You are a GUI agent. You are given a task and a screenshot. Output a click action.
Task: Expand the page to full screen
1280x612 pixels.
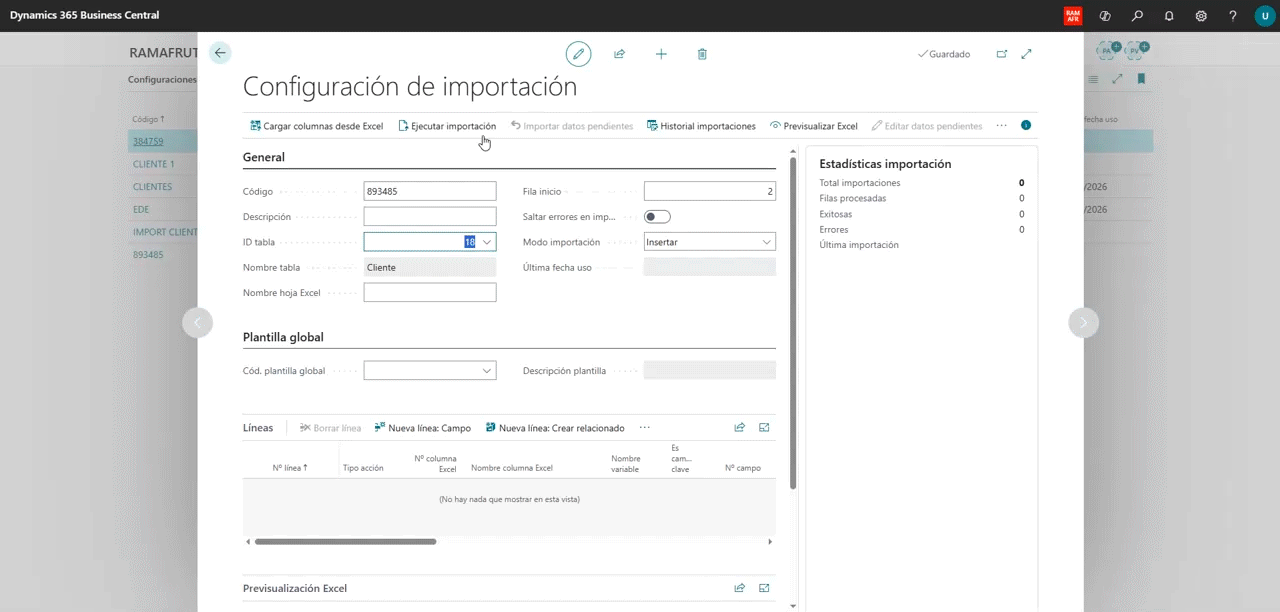(1026, 54)
